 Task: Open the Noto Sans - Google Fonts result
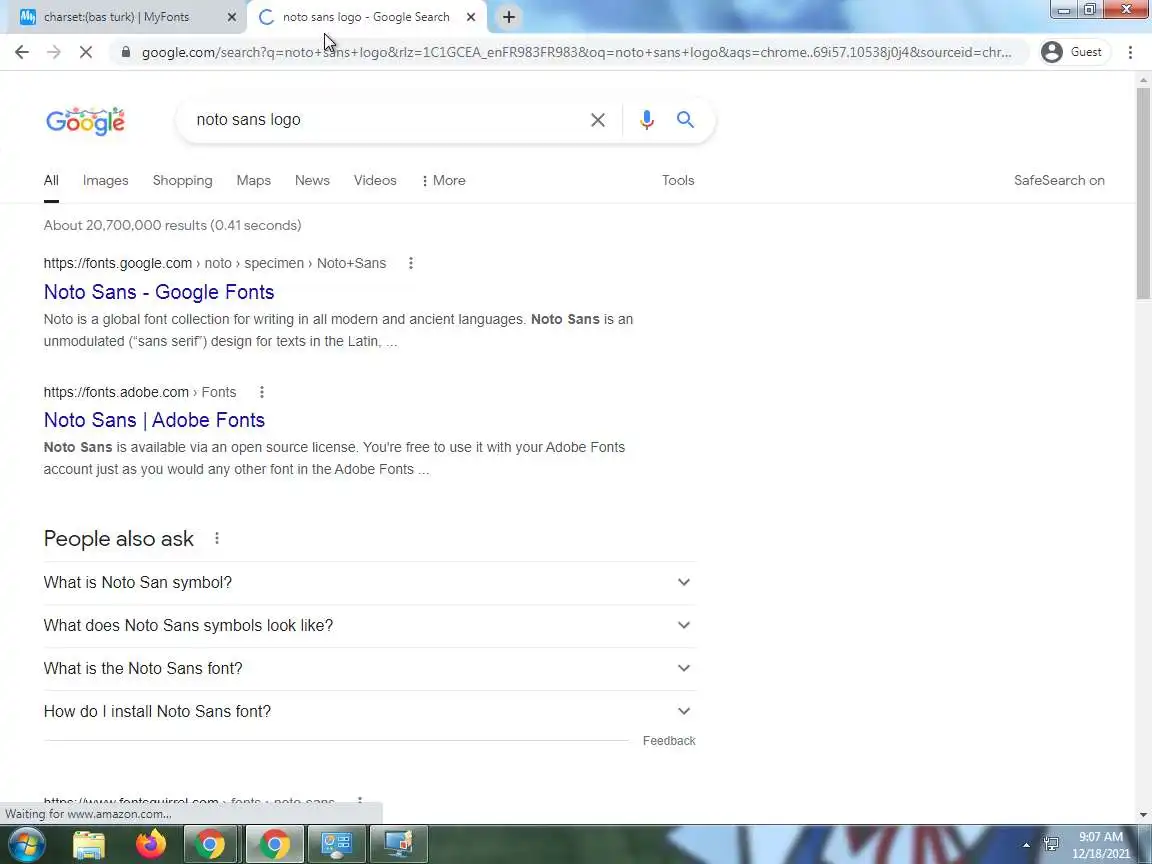tap(159, 292)
